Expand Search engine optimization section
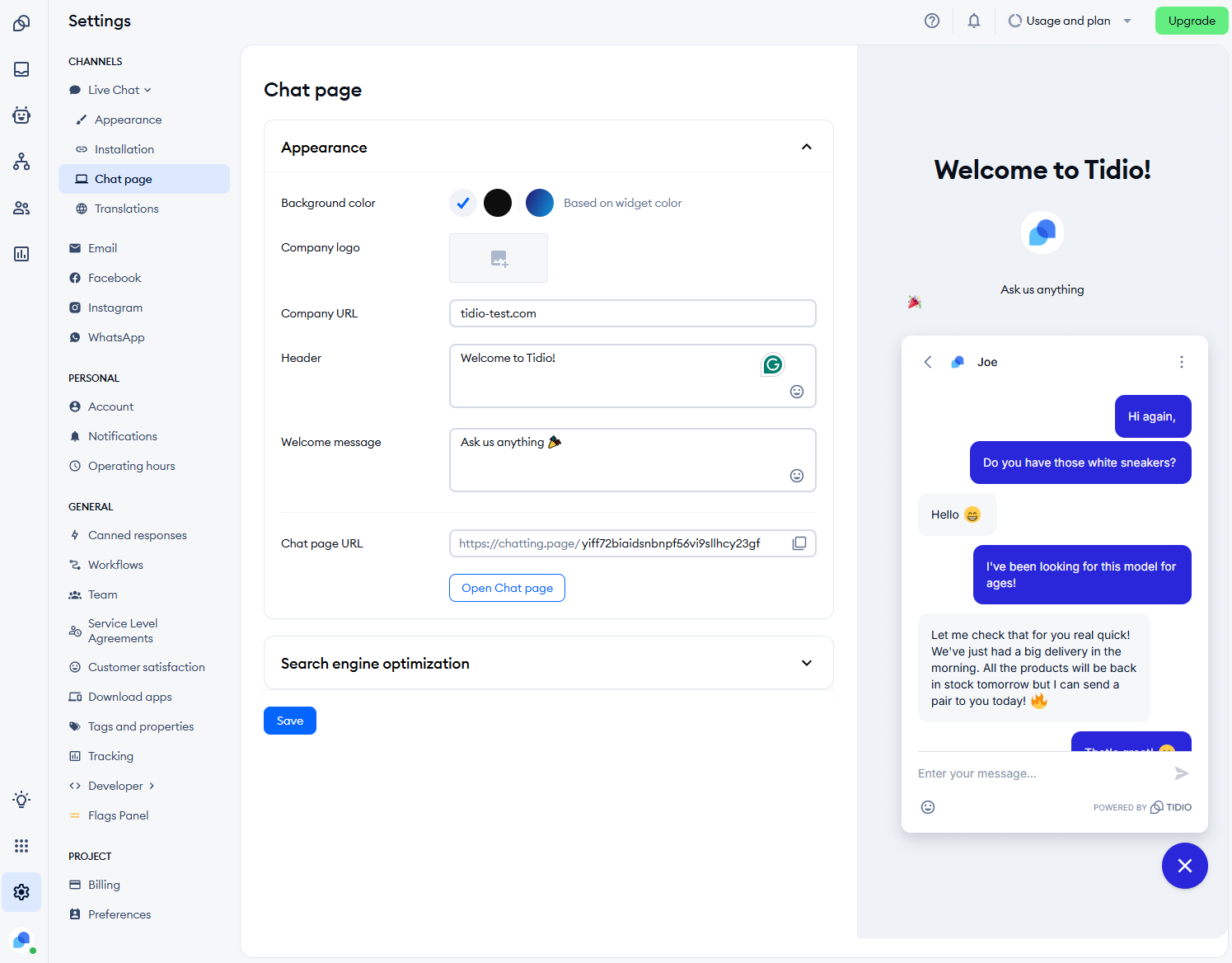 pyautogui.click(x=807, y=663)
